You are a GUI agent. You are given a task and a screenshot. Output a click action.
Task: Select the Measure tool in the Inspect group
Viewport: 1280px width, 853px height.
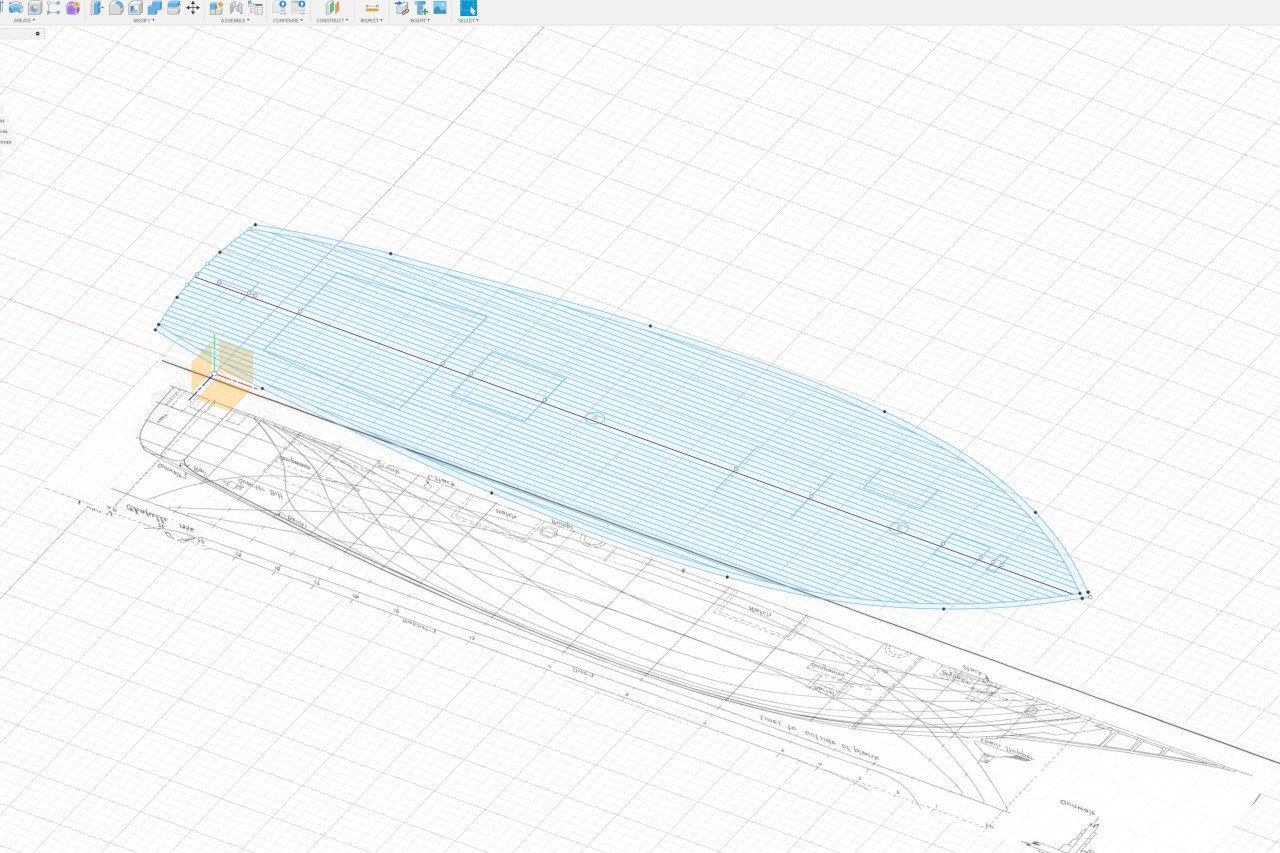(372, 8)
